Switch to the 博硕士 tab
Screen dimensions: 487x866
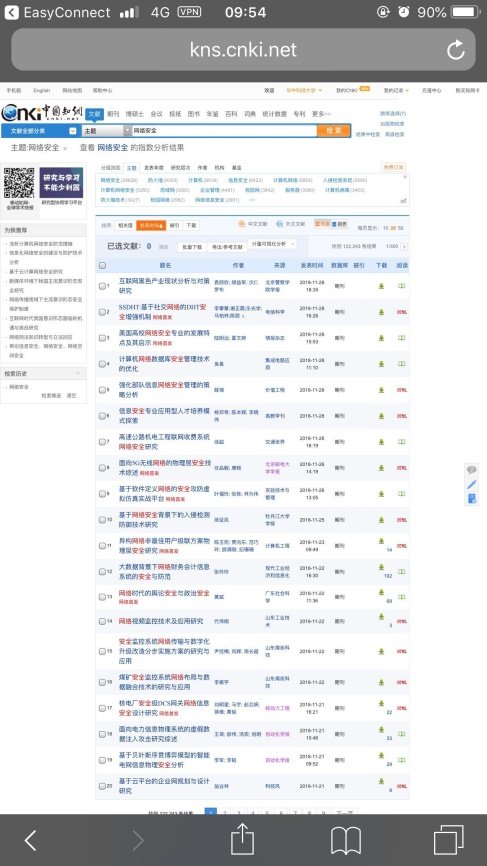pyautogui.click(x=134, y=114)
